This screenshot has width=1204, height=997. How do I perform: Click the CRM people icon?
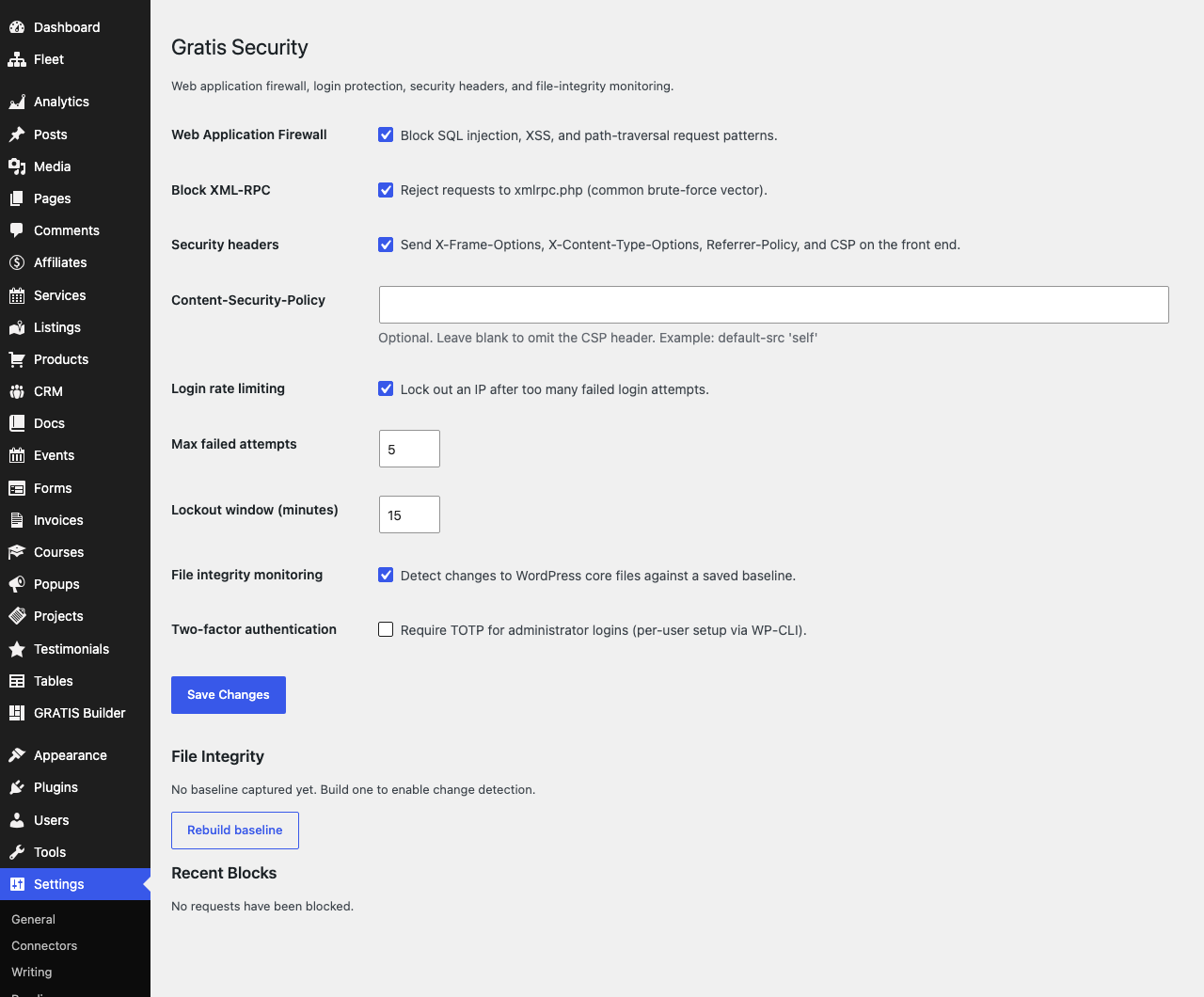pos(17,391)
